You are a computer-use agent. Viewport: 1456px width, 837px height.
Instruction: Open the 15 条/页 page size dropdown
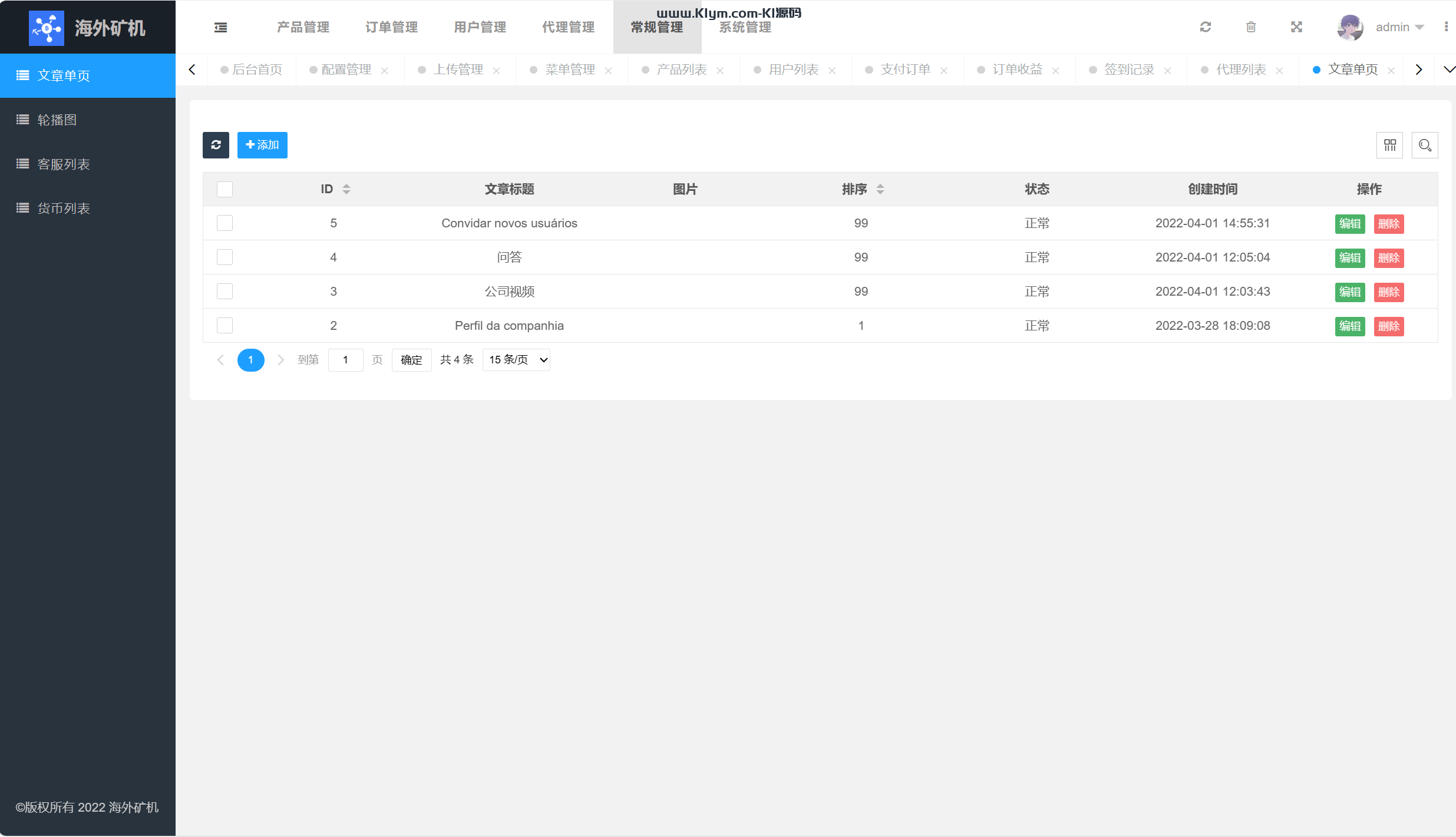pos(516,360)
